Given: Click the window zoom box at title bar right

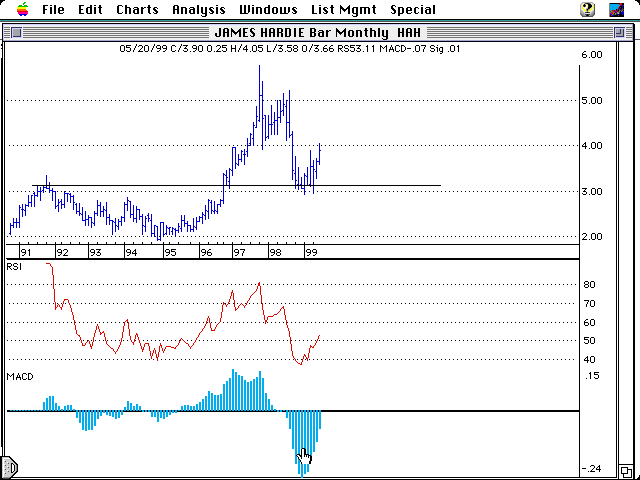Looking at the screenshot, I should [x=619, y=32].
